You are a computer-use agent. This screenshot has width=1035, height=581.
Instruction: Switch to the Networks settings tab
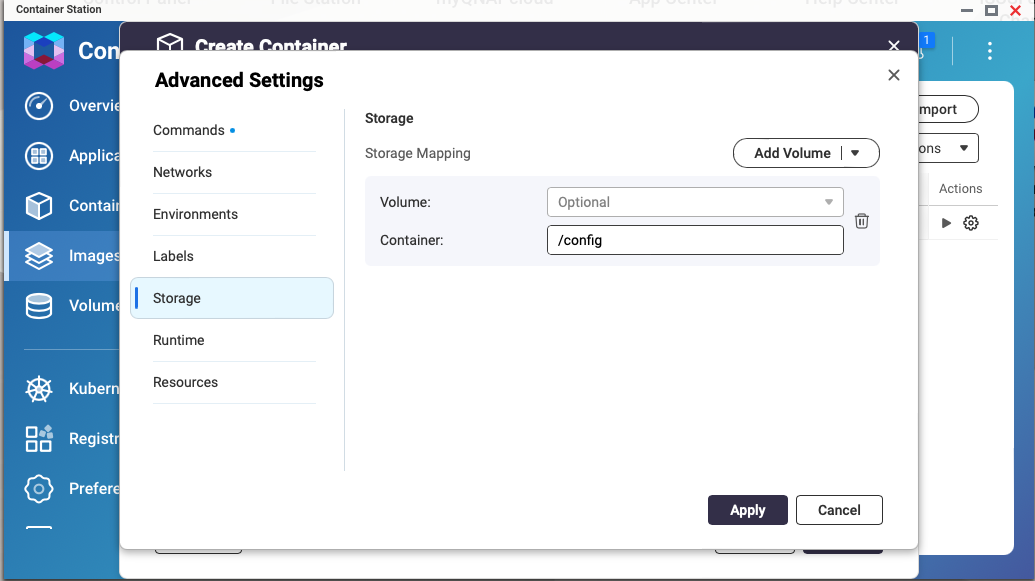(182, 172)
